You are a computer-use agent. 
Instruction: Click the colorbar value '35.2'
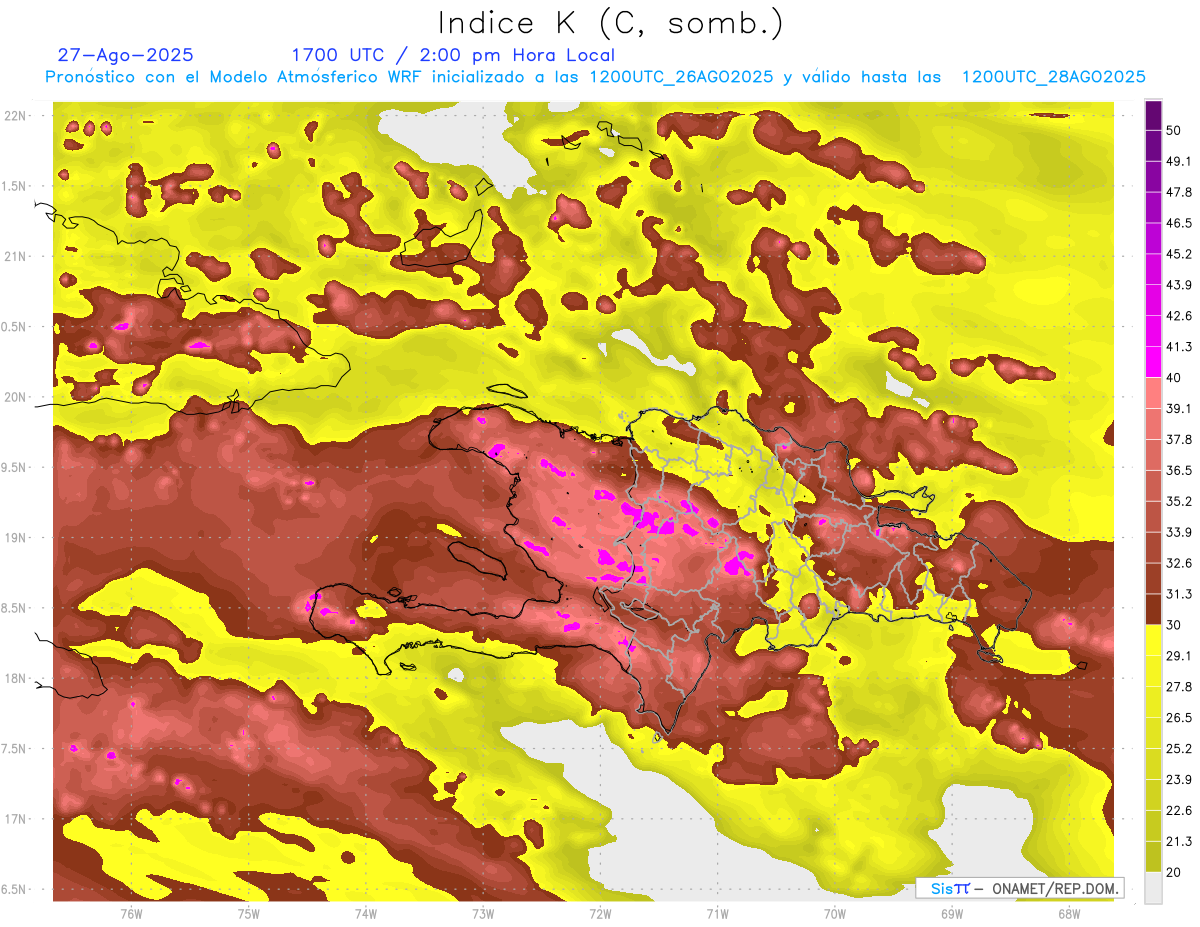[1179, 501]
